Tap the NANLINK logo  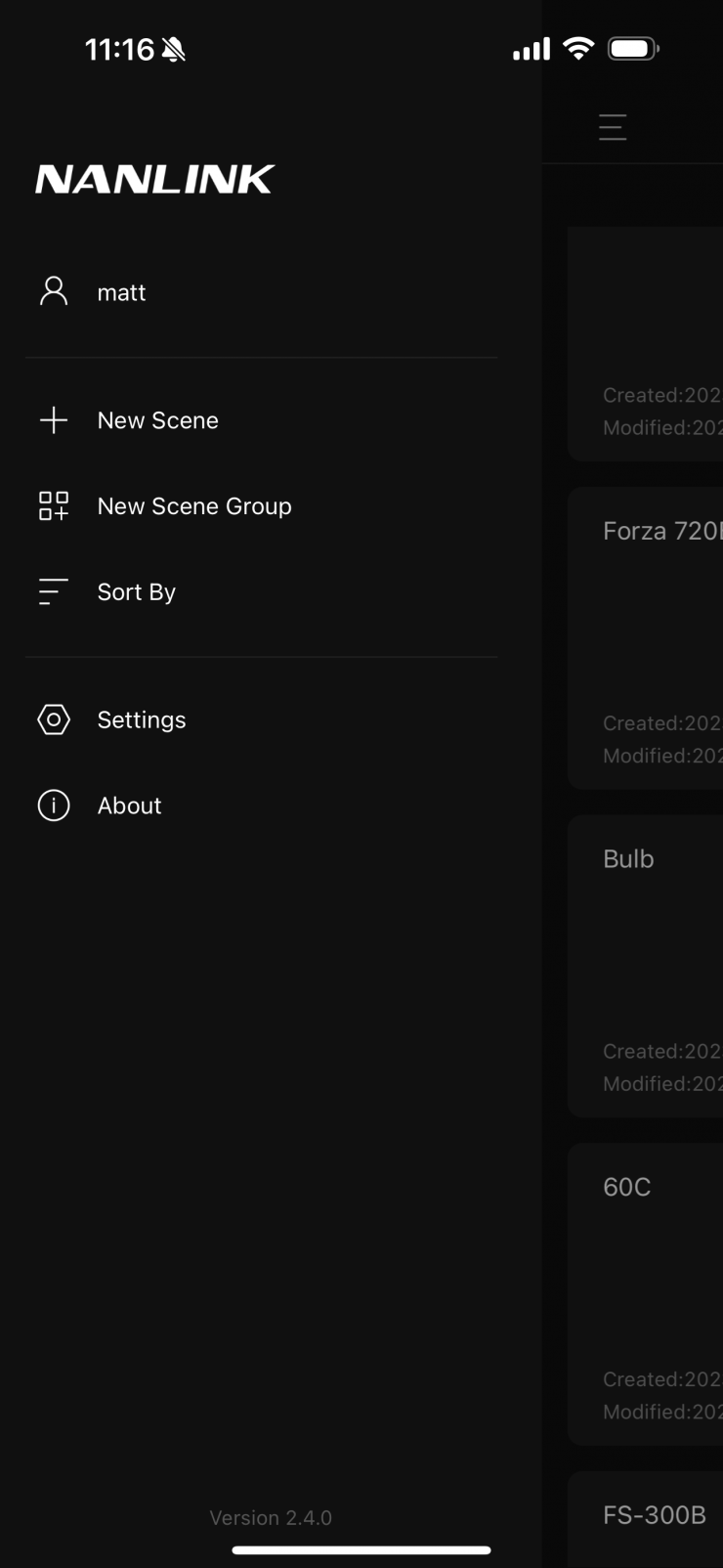pos(155,179)
